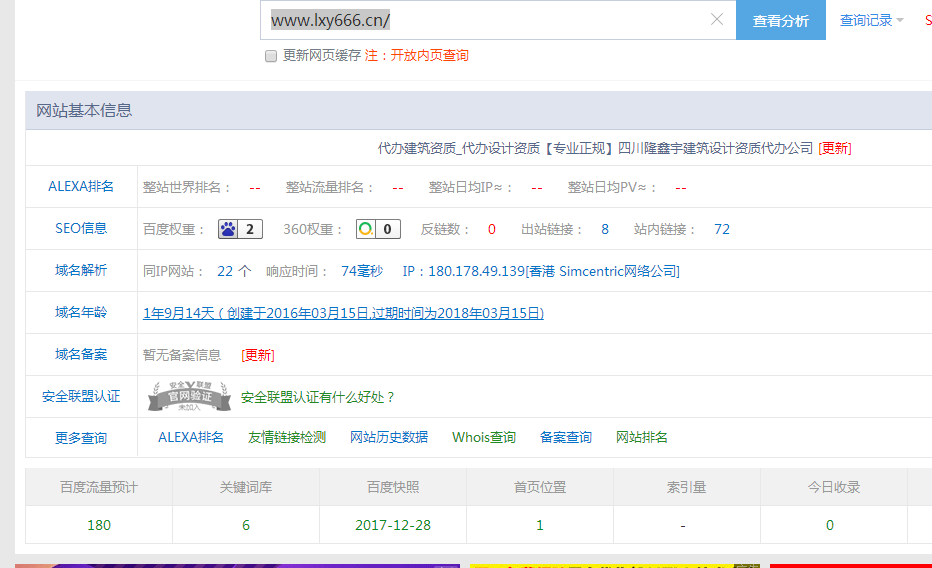Screen dimensions: 932x568
Task: Open the 备案查询 link
Action: click(x=566, y=437)
